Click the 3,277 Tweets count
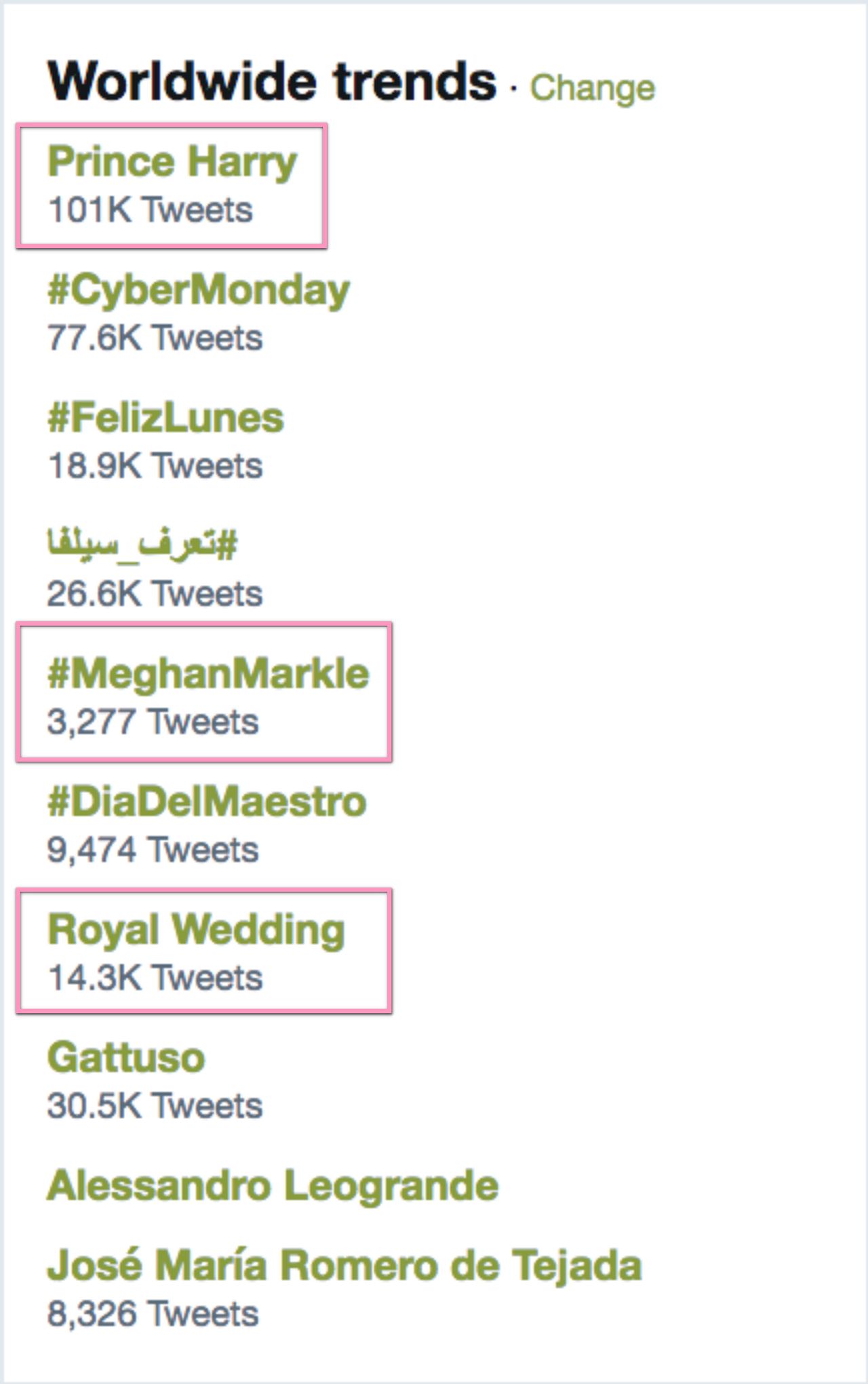868x1384 pixels. (153, 722)
